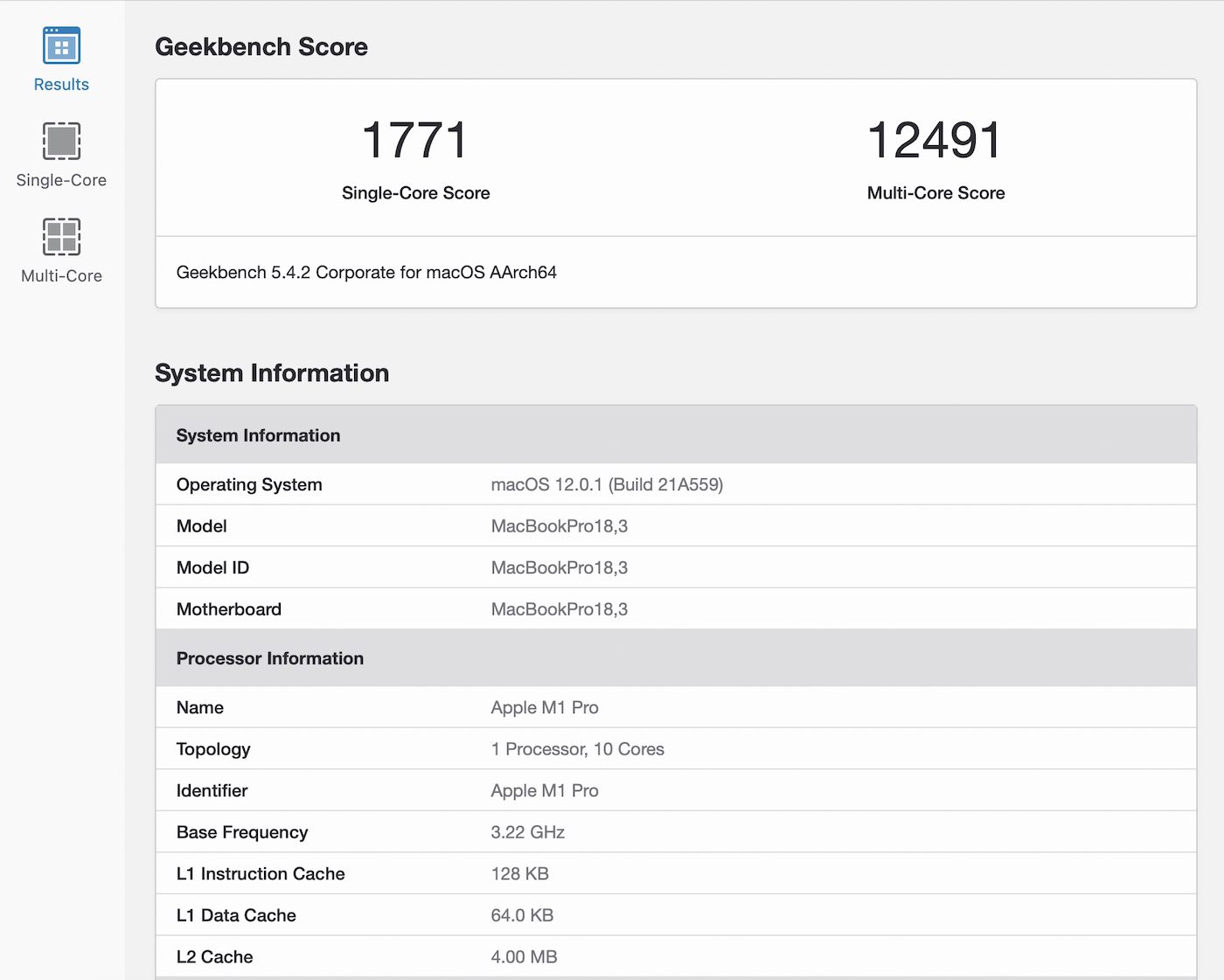The width and height of the screenshot is (1224, 980).
Task: Select the L1 Instruction Cache 128 KB value
Action: [519, 874]
